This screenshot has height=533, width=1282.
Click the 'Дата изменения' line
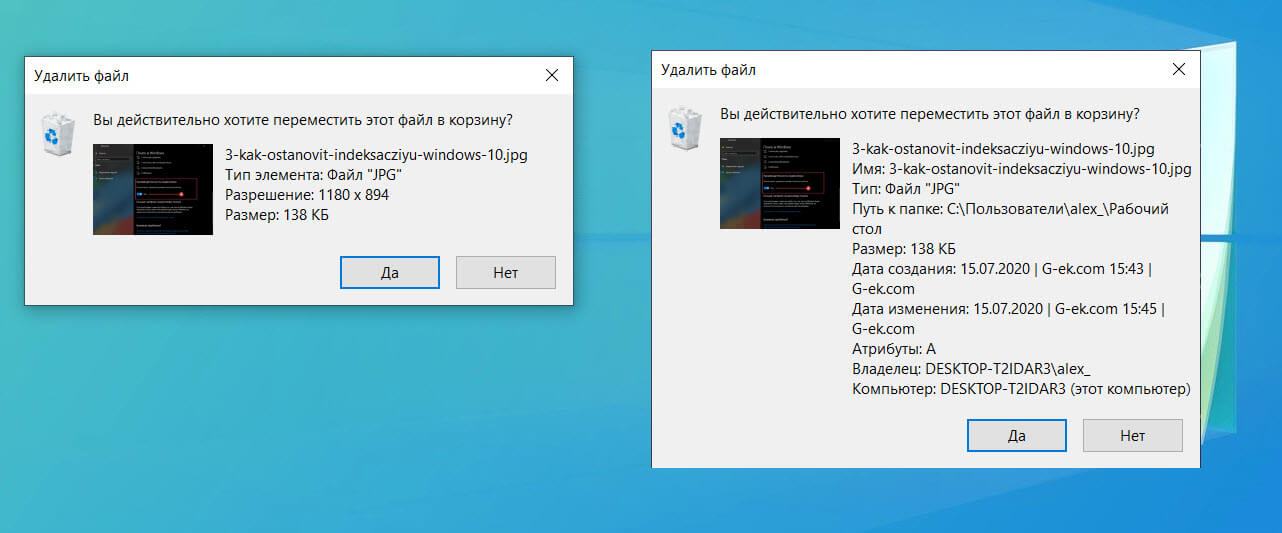(x=1008, y=319)
